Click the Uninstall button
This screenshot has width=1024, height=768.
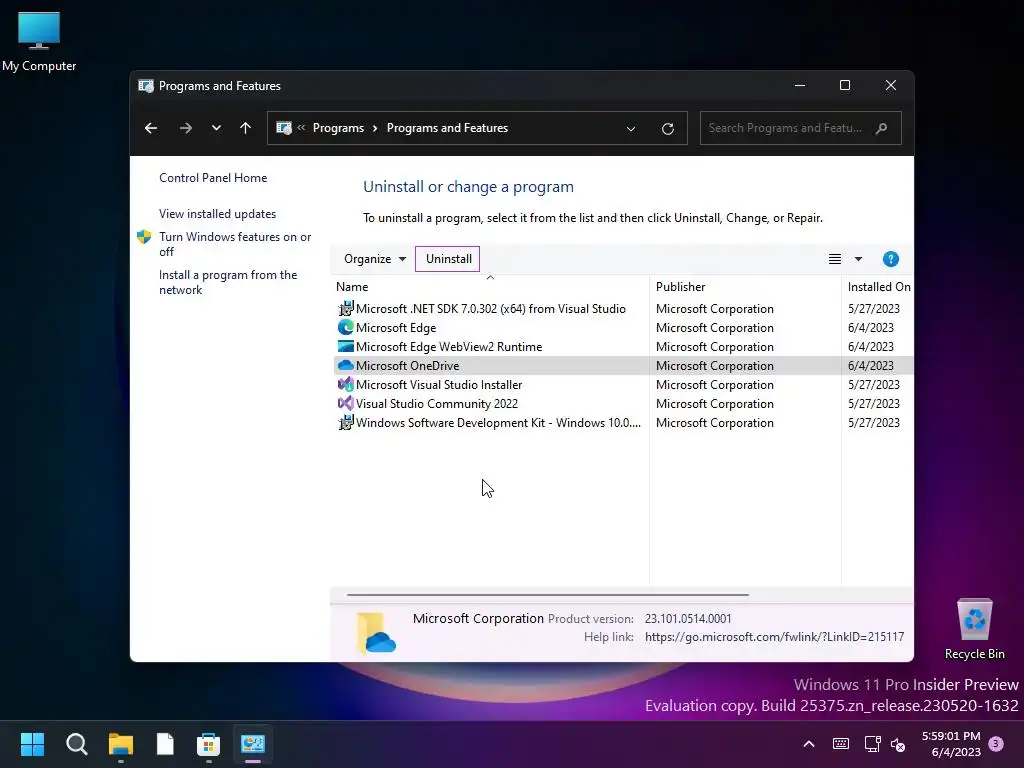[448, 259]
